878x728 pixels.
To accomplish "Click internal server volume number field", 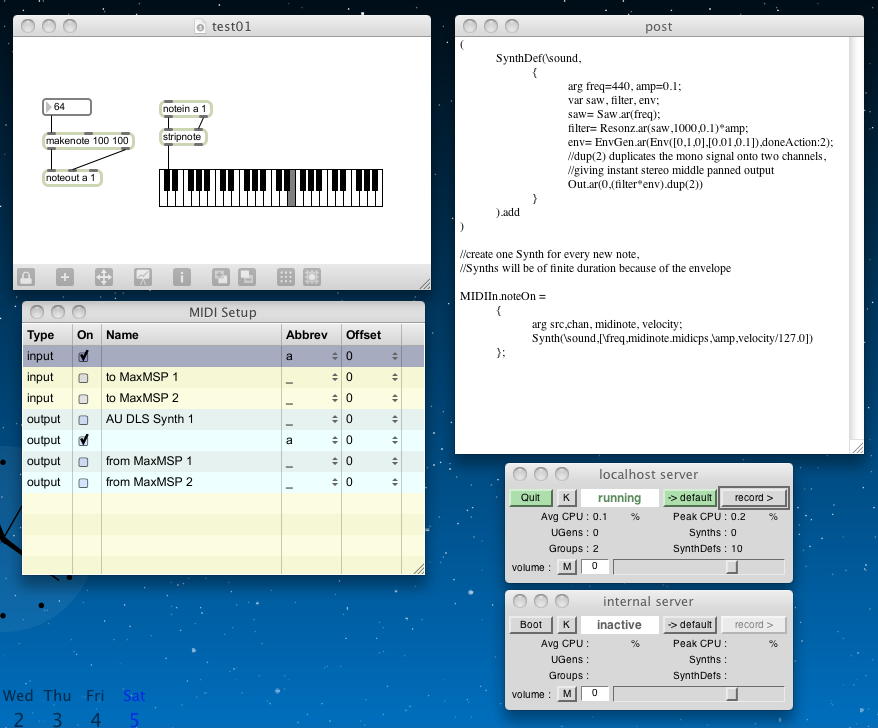I will click(595, 693).
